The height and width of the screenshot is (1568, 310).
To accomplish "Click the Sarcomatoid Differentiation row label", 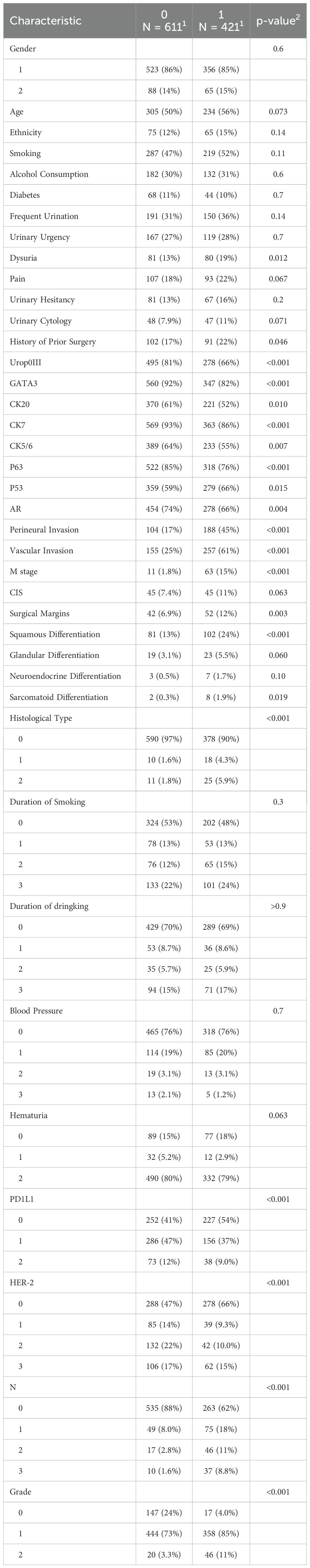I will coord(59,697).
